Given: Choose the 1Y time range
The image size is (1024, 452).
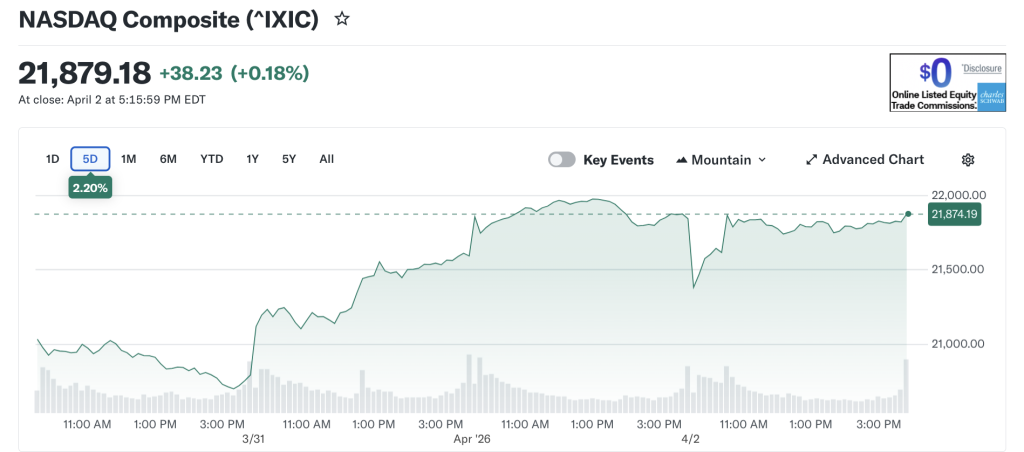Looking at the screenshot, I should point(253,159).
